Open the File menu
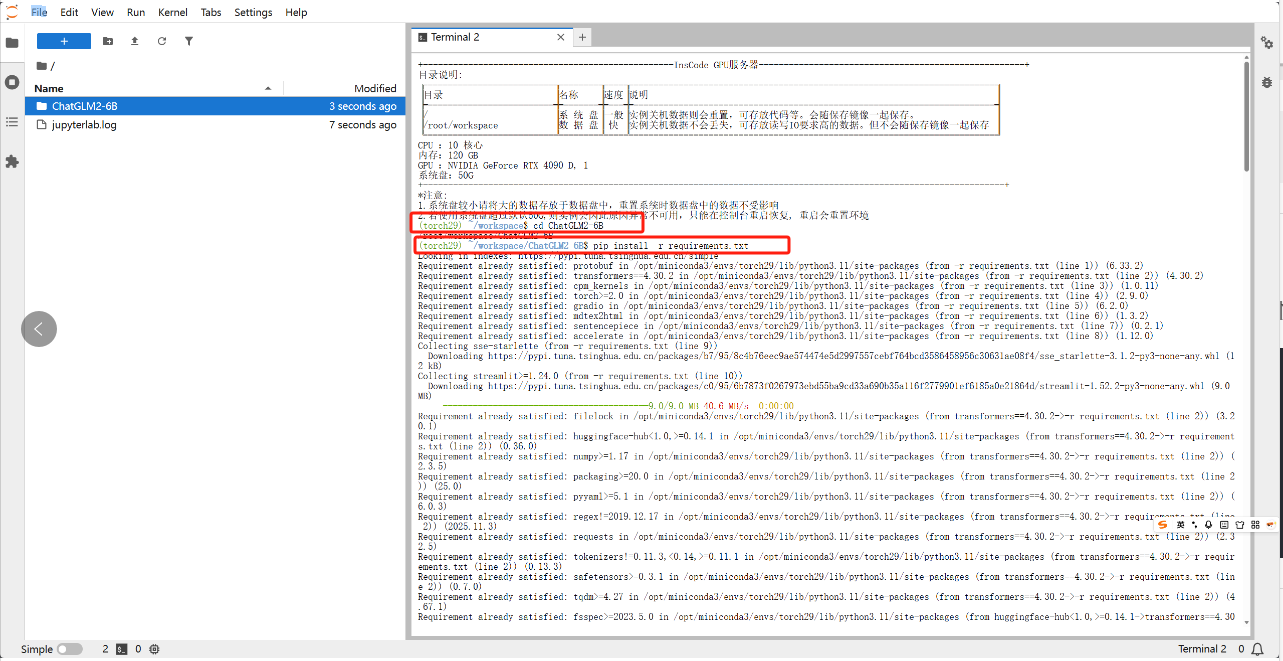The image size is (1283, 661). 39,12
